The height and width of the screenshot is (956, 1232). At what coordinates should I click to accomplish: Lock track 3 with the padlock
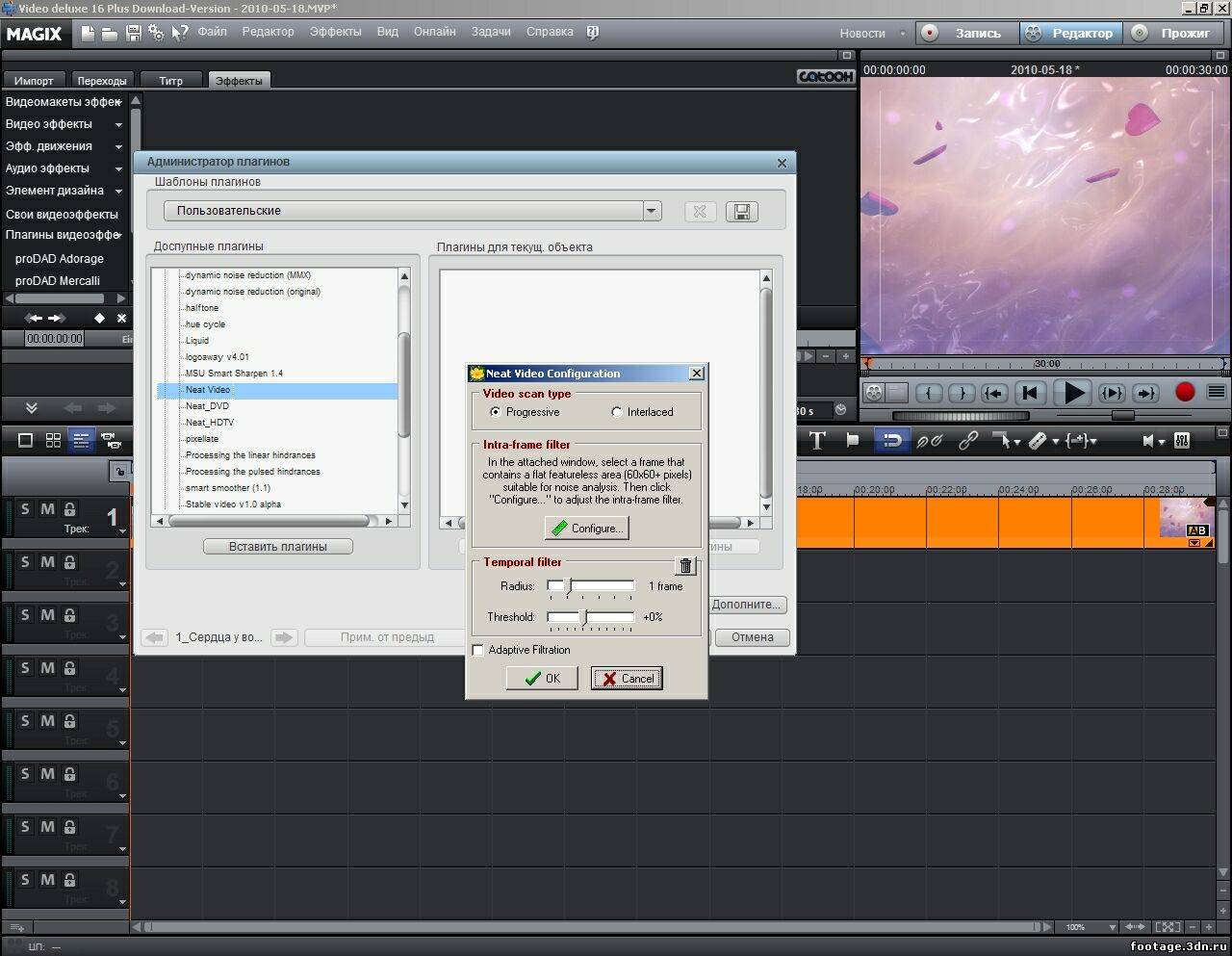click(x=69, y=615)
